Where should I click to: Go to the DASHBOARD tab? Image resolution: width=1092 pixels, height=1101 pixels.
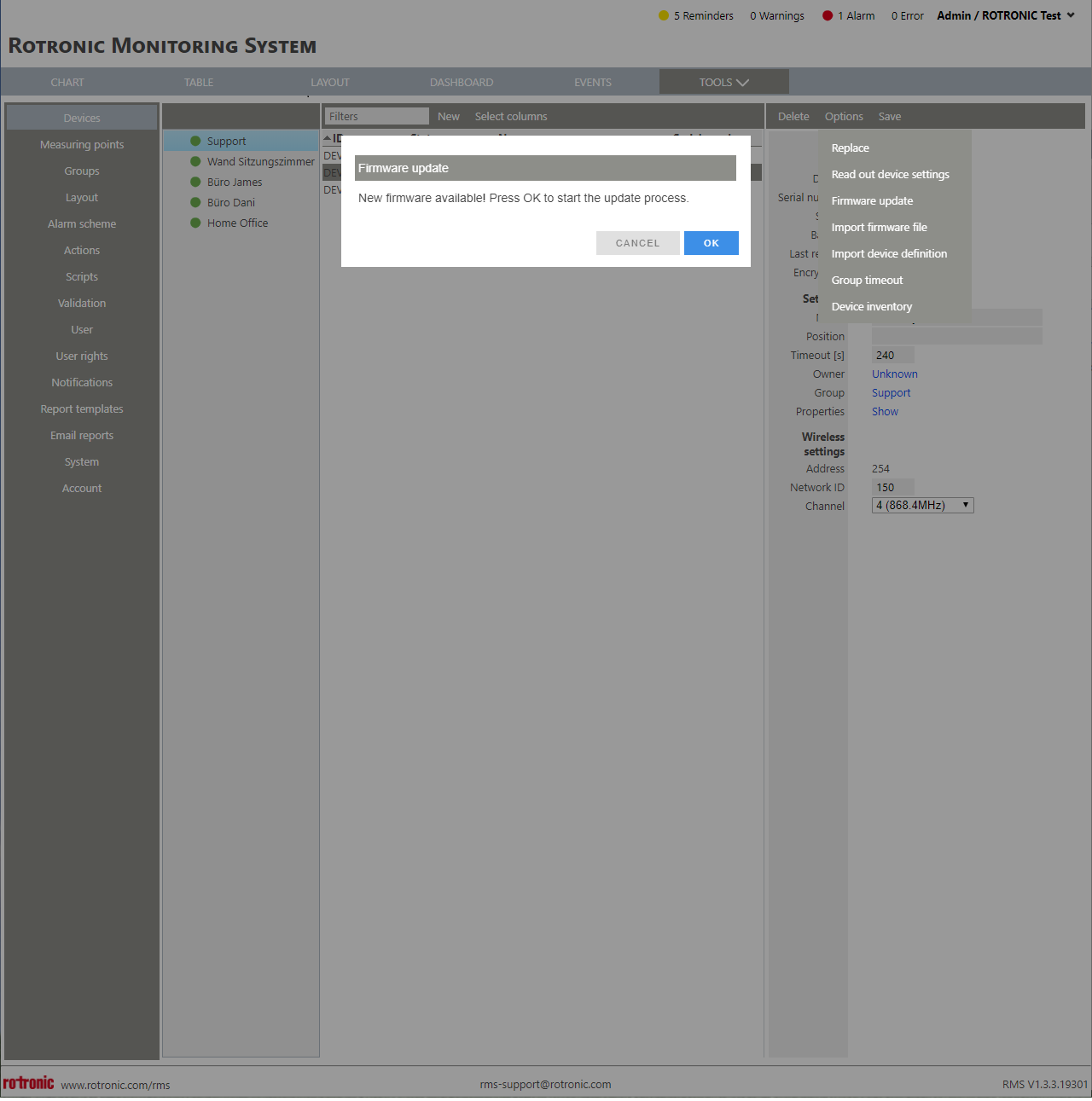pyautogui.click(x=462, y=83)
